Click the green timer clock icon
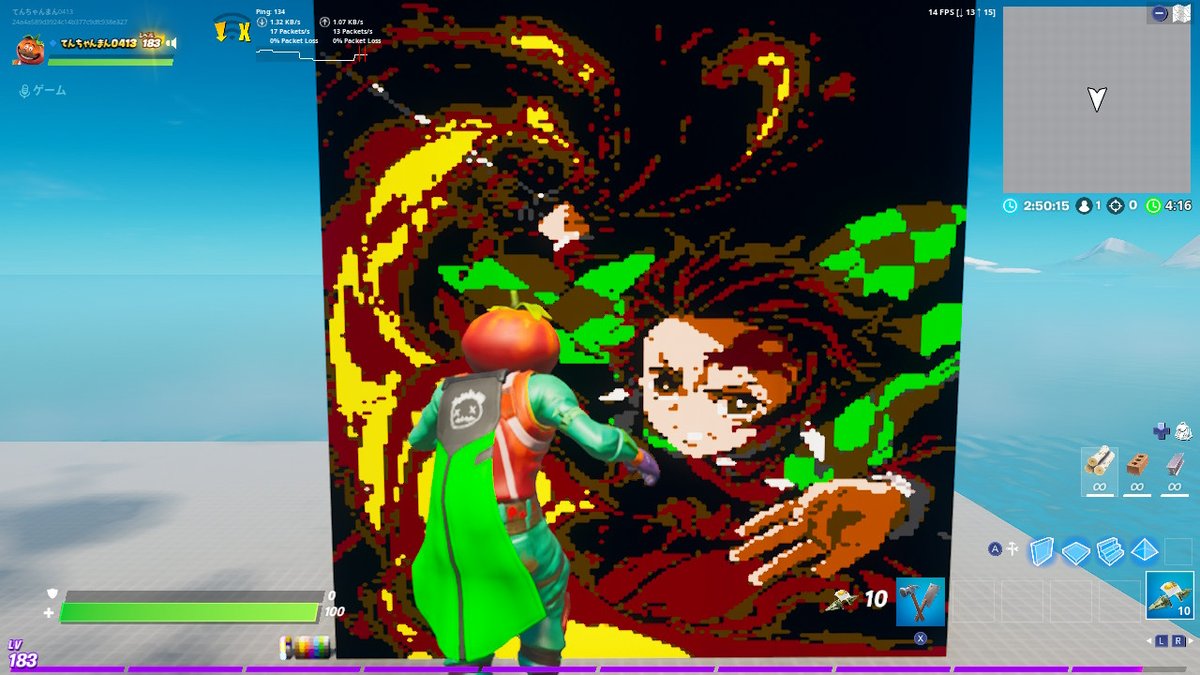The height and width of the screenshot is (675, 1200). pyautogui.click(x=1153, y=206)
